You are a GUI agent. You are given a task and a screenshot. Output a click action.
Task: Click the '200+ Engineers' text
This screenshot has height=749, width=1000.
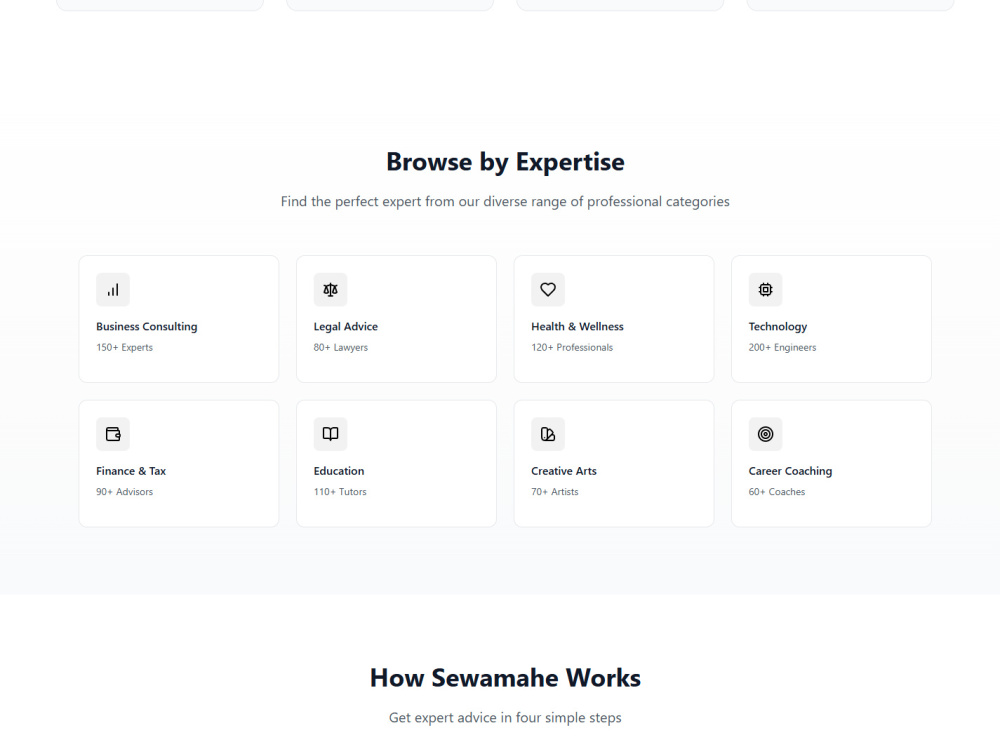[782, 348]
